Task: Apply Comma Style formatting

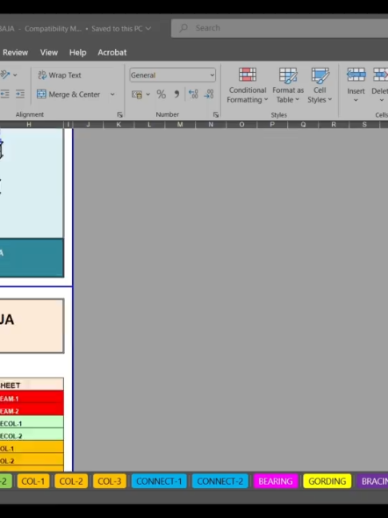Action: click(177, 94)
